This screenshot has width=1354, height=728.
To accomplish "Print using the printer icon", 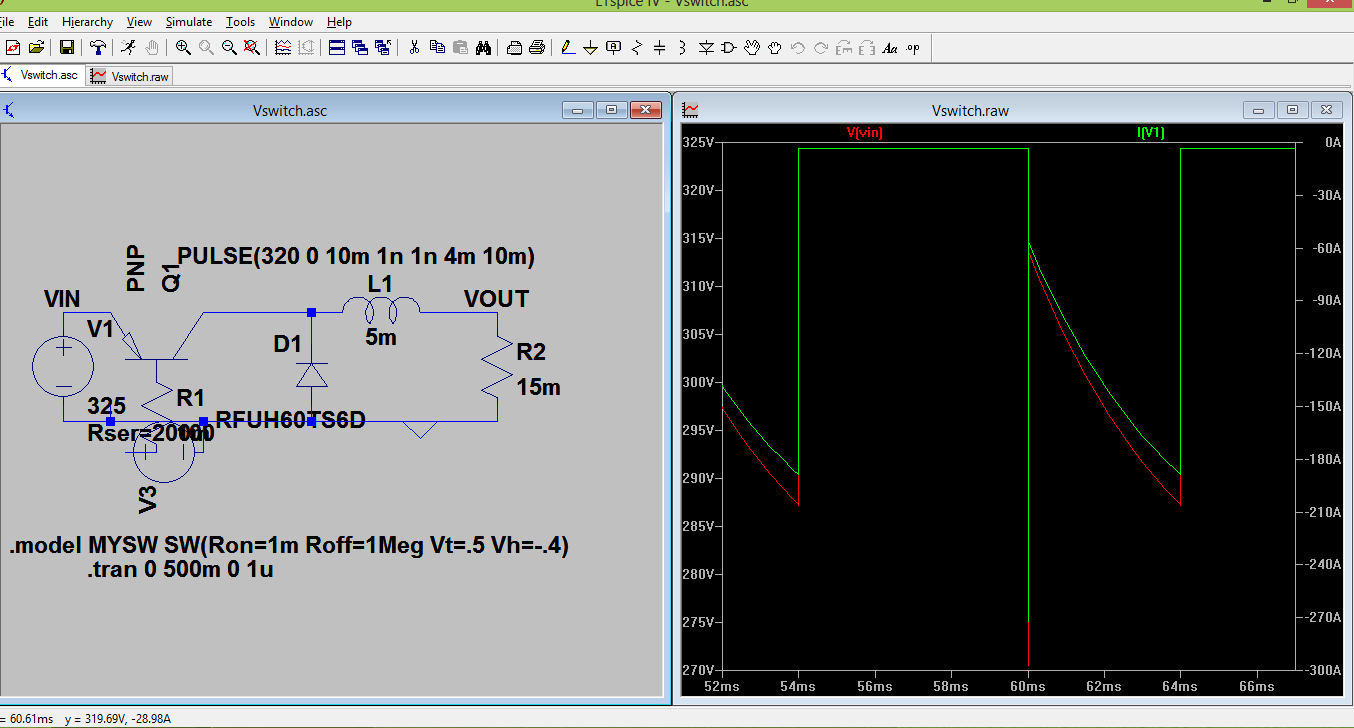I will tap(537, 47).
